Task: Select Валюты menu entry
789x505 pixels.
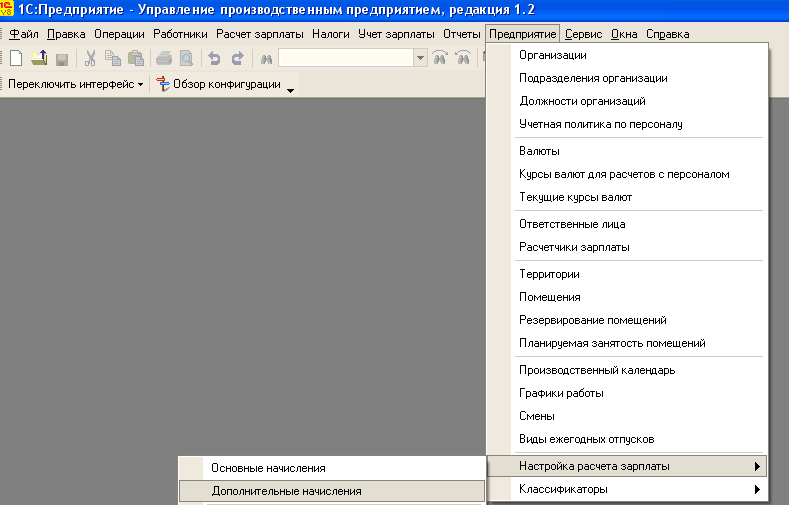Action: coord(627,151)
